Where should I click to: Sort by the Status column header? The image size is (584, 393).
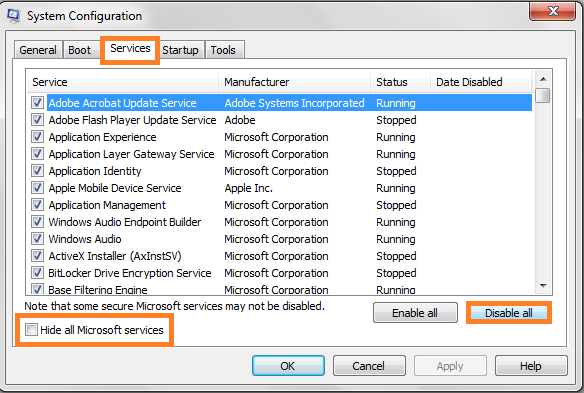pos(401,82)
